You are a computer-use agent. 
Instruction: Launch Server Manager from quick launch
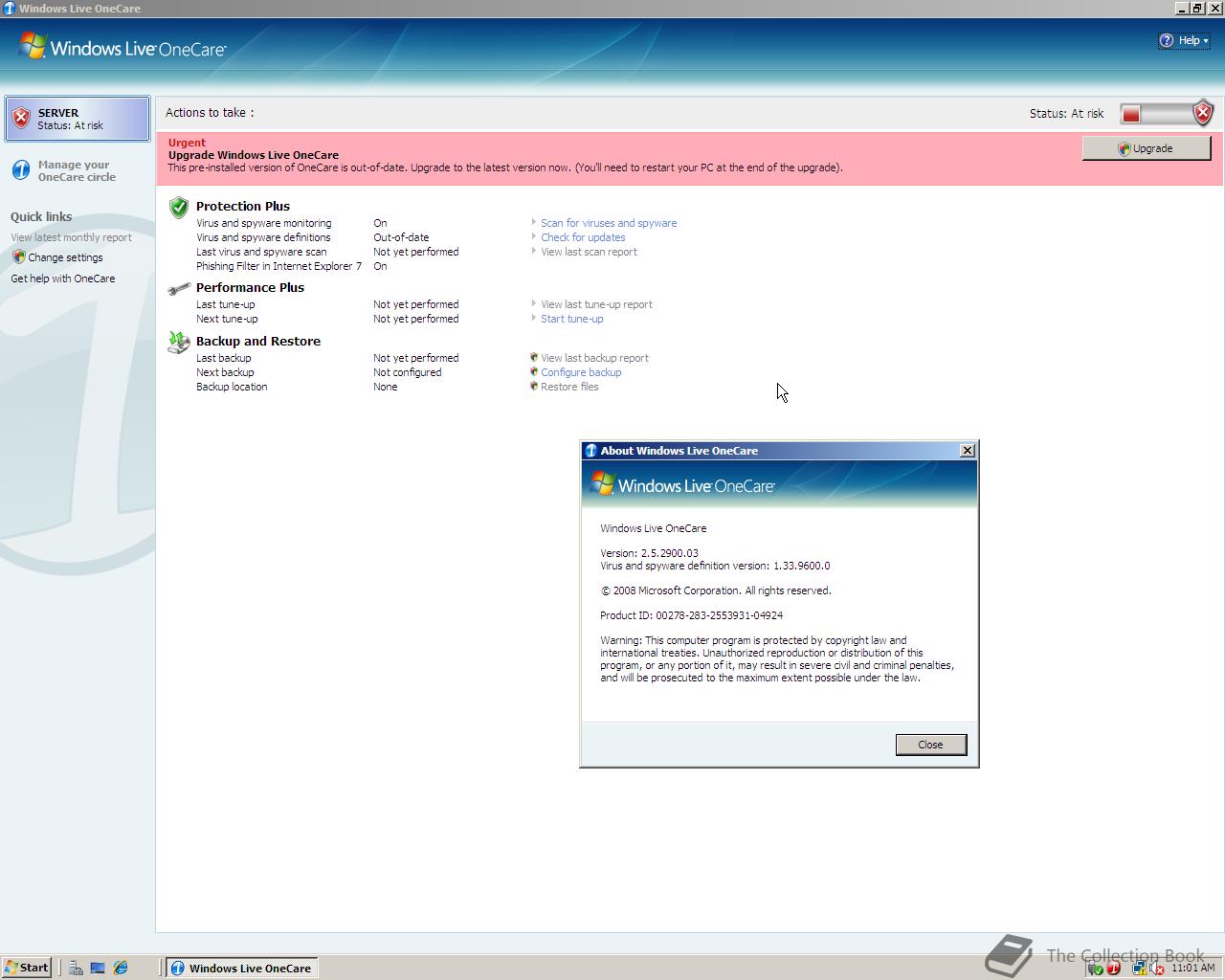[76, 968]
